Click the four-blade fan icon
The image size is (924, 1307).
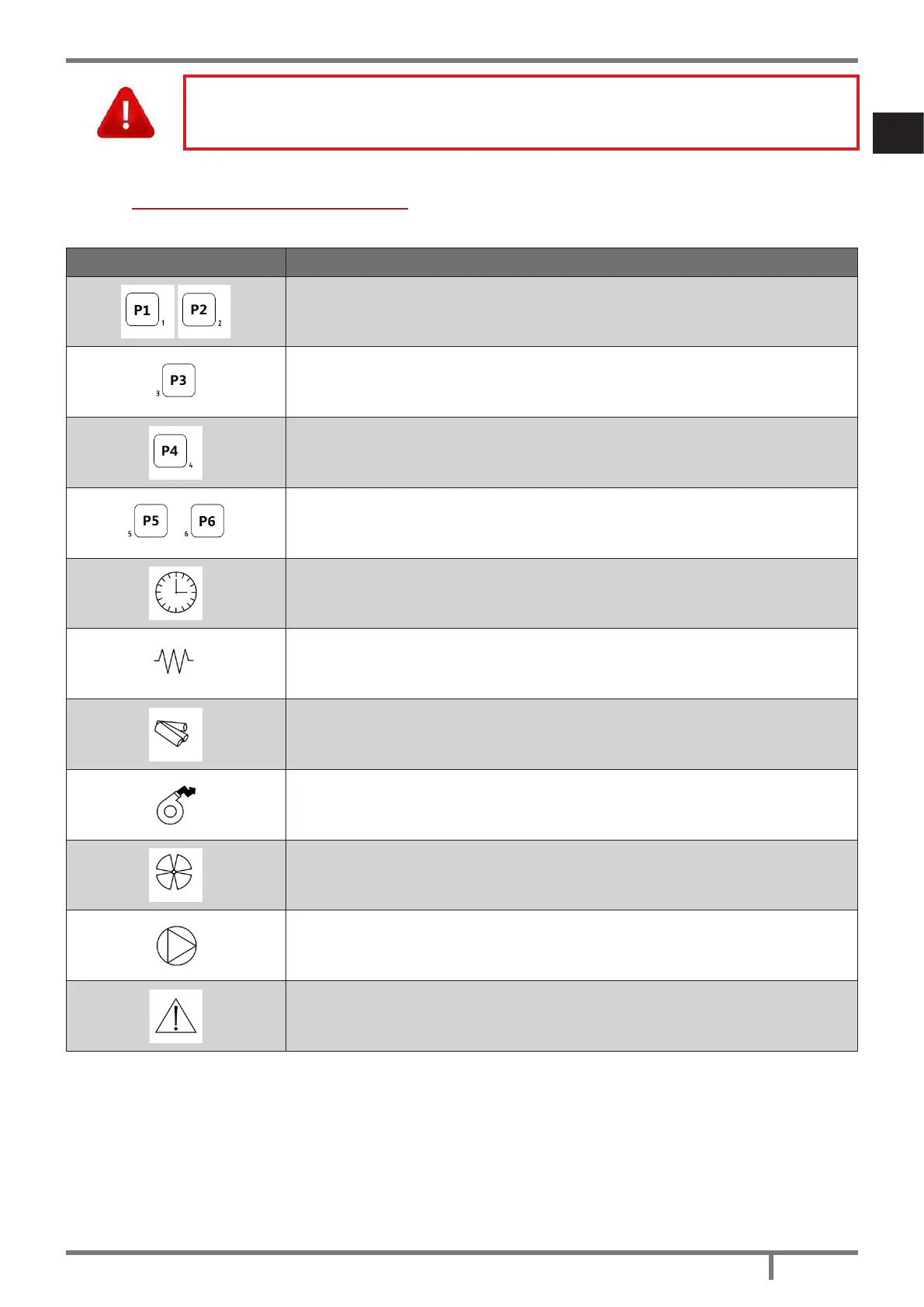click(175, 875)
